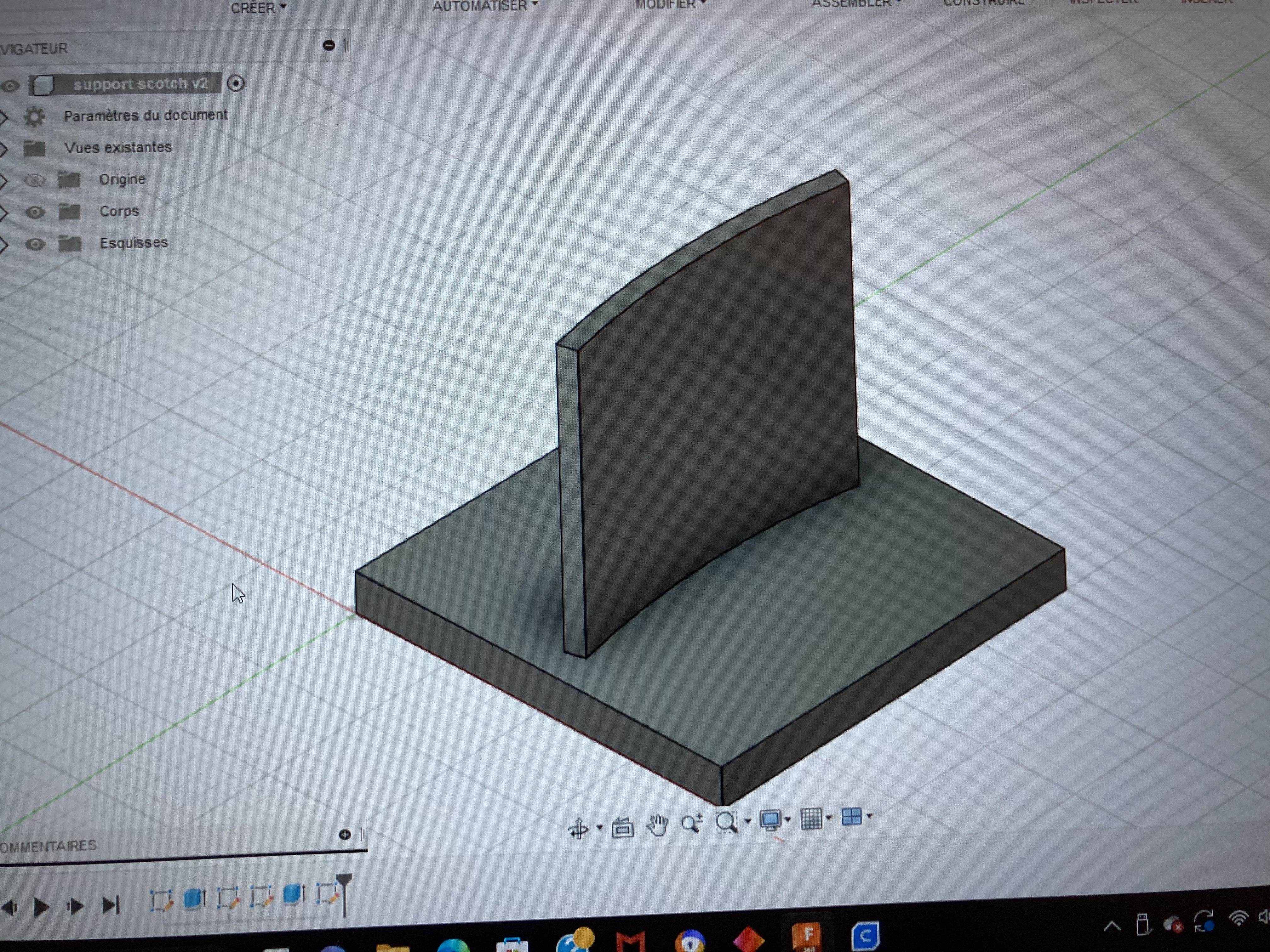Open the MODIFIER menu
The image size is (1270, 952).
click(671, 5)
